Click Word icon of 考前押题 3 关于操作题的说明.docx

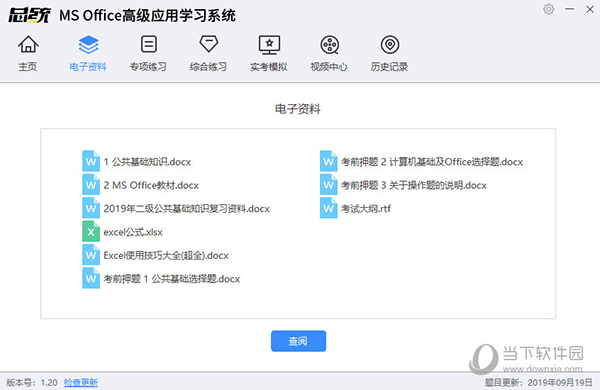pos(329,184)
